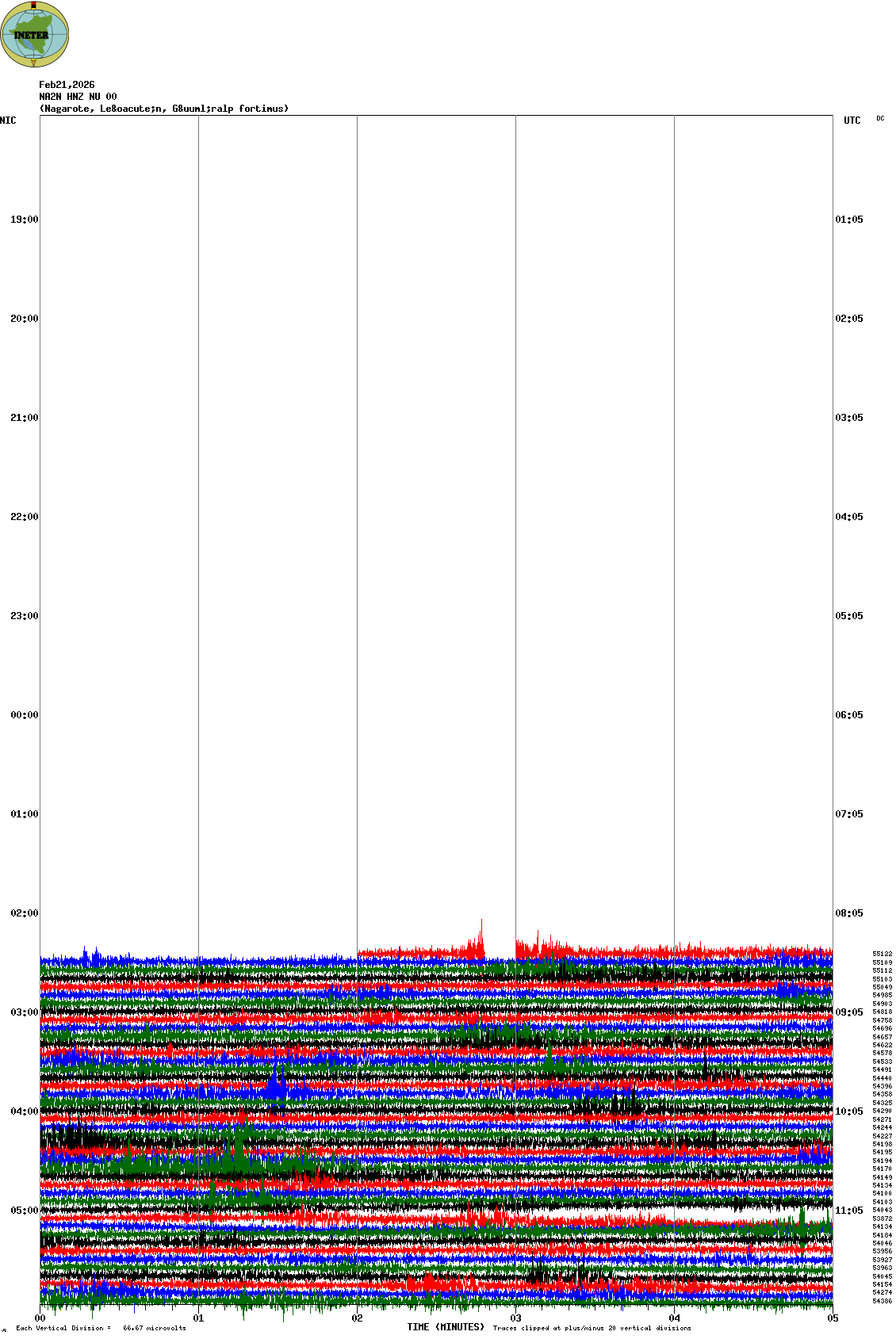The width and height of the screenshot is (896, 1339).
Task: Click the small DC column header
Action: (880, 119)
